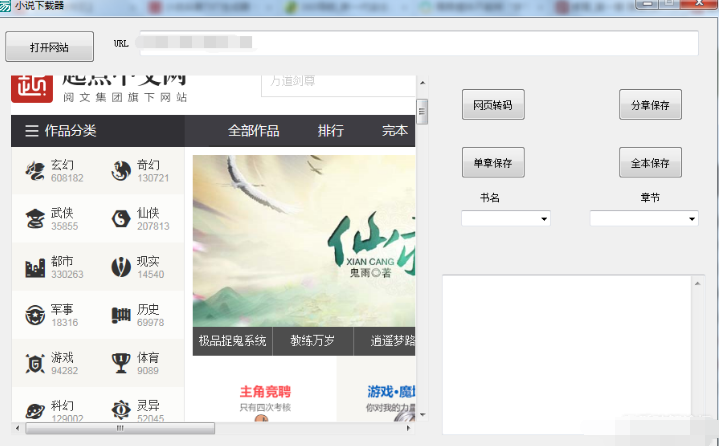
Task: Select the 逍遥梦路 banner tab
Action: 385,341
